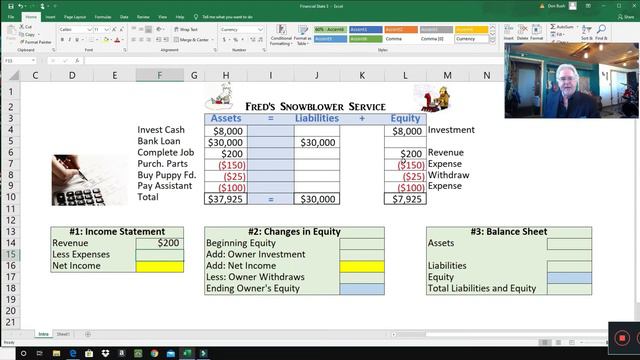Click the AutoSum sigma icon

[553, 27]
